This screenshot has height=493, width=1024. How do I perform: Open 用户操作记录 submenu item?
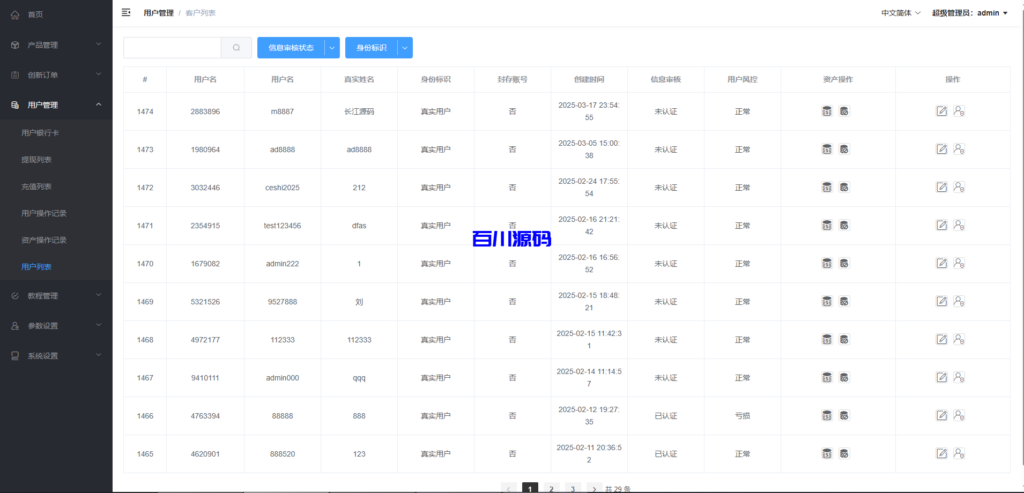(56, 213)
